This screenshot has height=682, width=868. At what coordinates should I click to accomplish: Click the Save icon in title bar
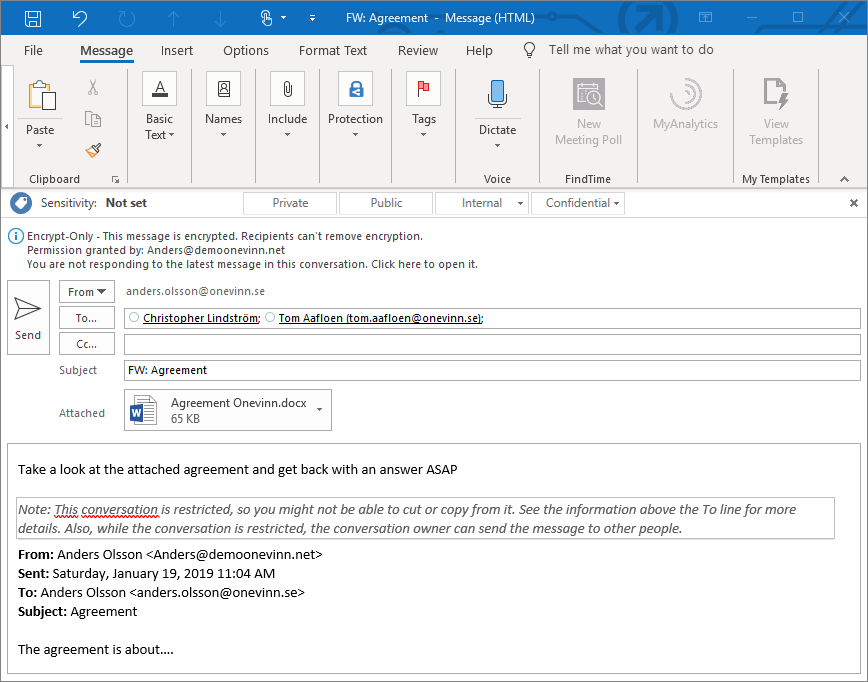[33, 18]
